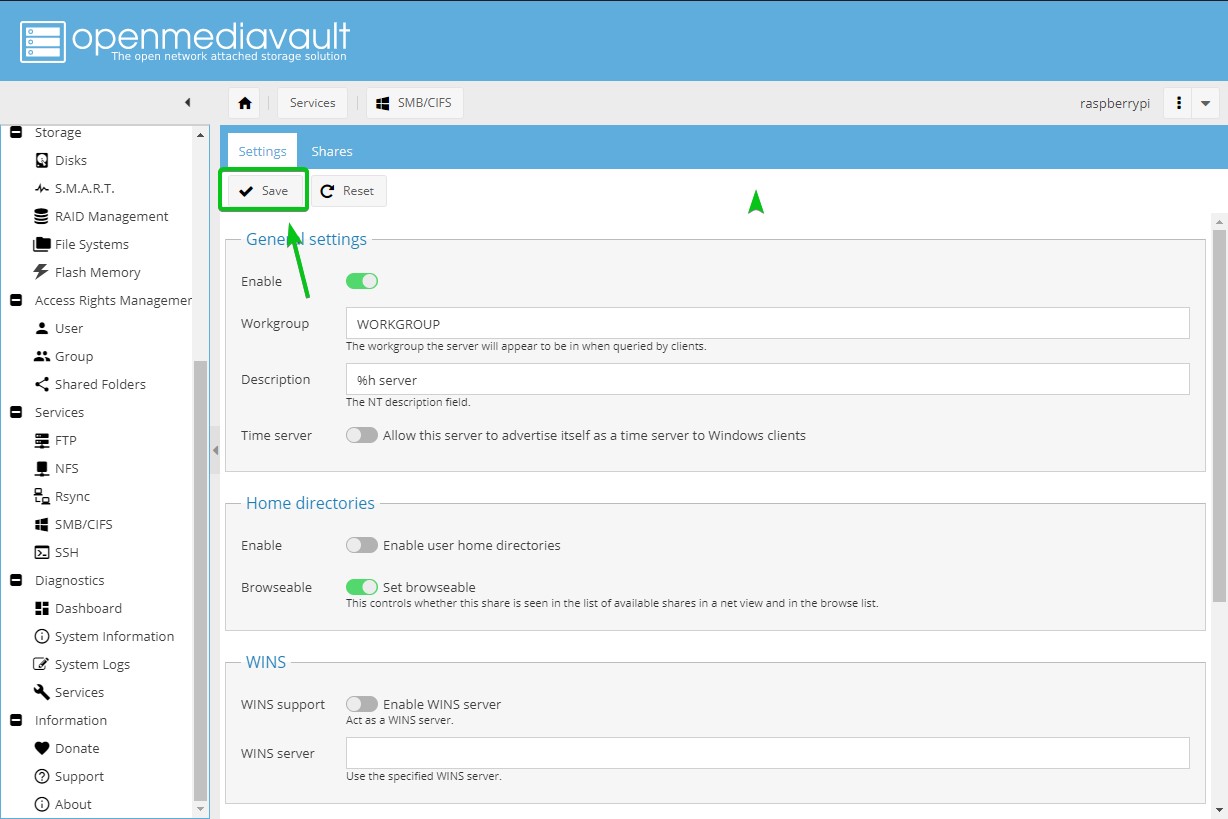Open the user dropdown arrow near raspberrypi

1205,103
